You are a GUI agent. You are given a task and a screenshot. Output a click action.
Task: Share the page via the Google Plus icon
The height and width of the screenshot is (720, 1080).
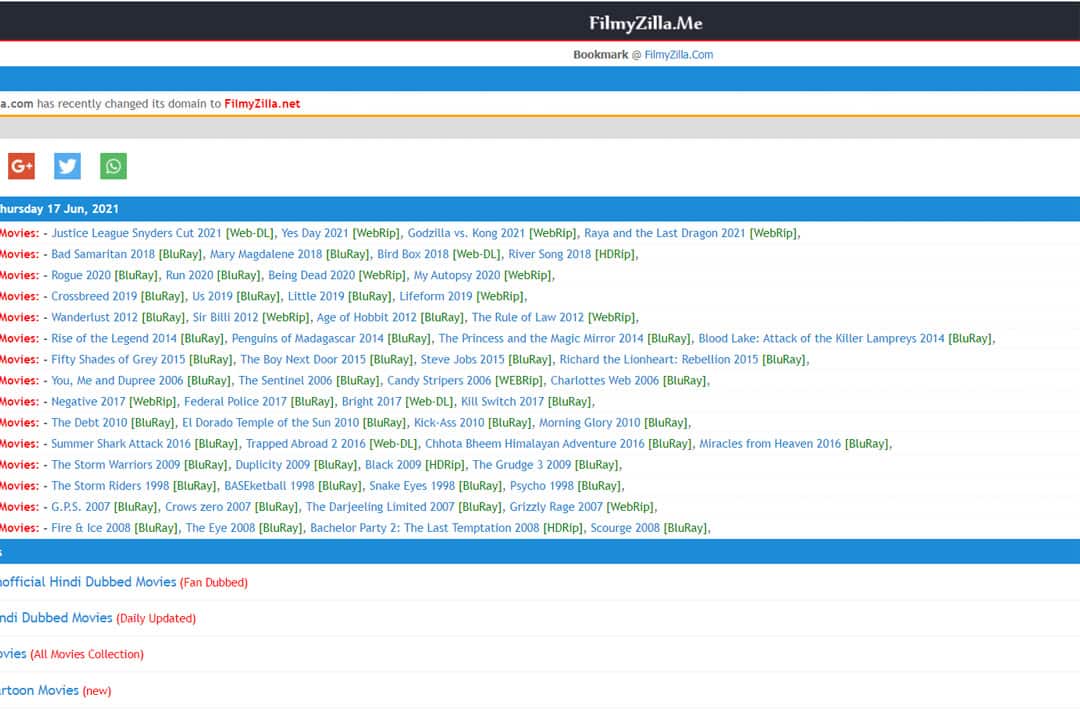coord(21,166)
